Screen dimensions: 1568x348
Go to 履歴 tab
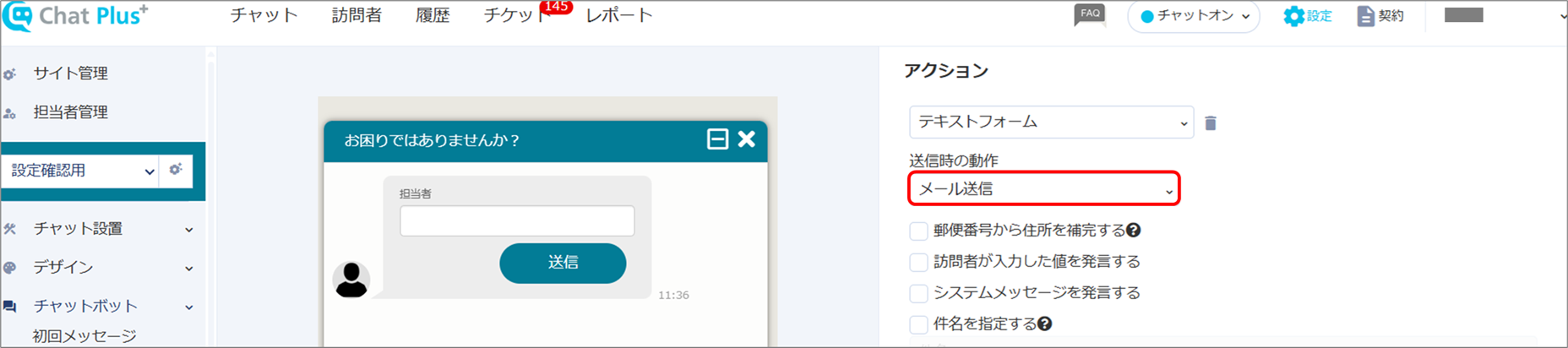pos(433,15)
